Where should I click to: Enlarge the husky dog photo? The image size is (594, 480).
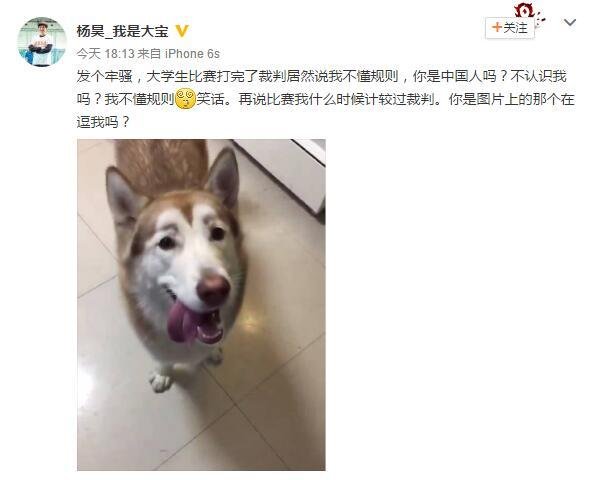(x=201, y=305)
